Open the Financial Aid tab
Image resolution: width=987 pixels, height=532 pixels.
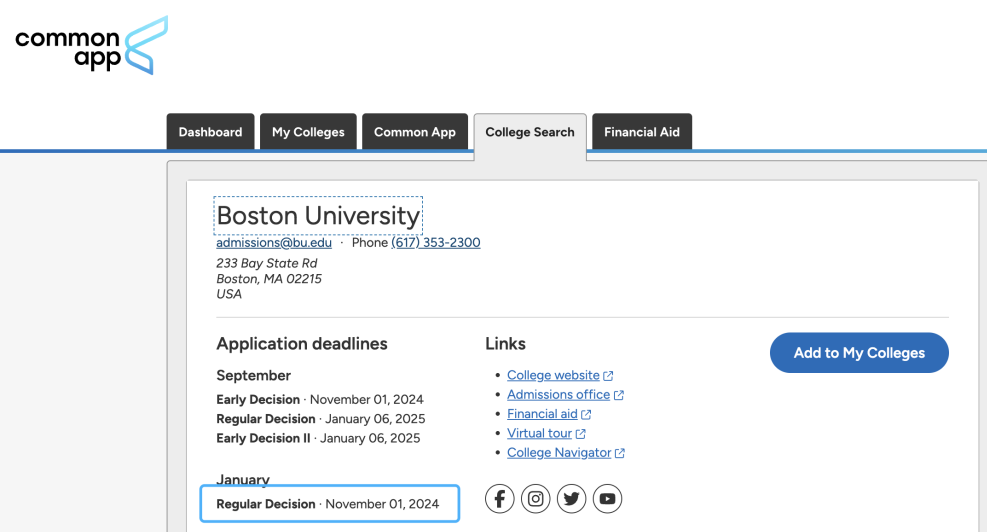click(x=642, y=132)
